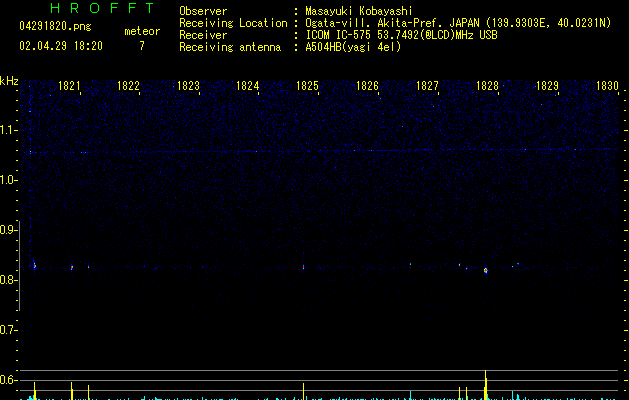Click the 0.9 kHz axis label
The height and width of the screenshot is (400, 629).
click(8, 230)
